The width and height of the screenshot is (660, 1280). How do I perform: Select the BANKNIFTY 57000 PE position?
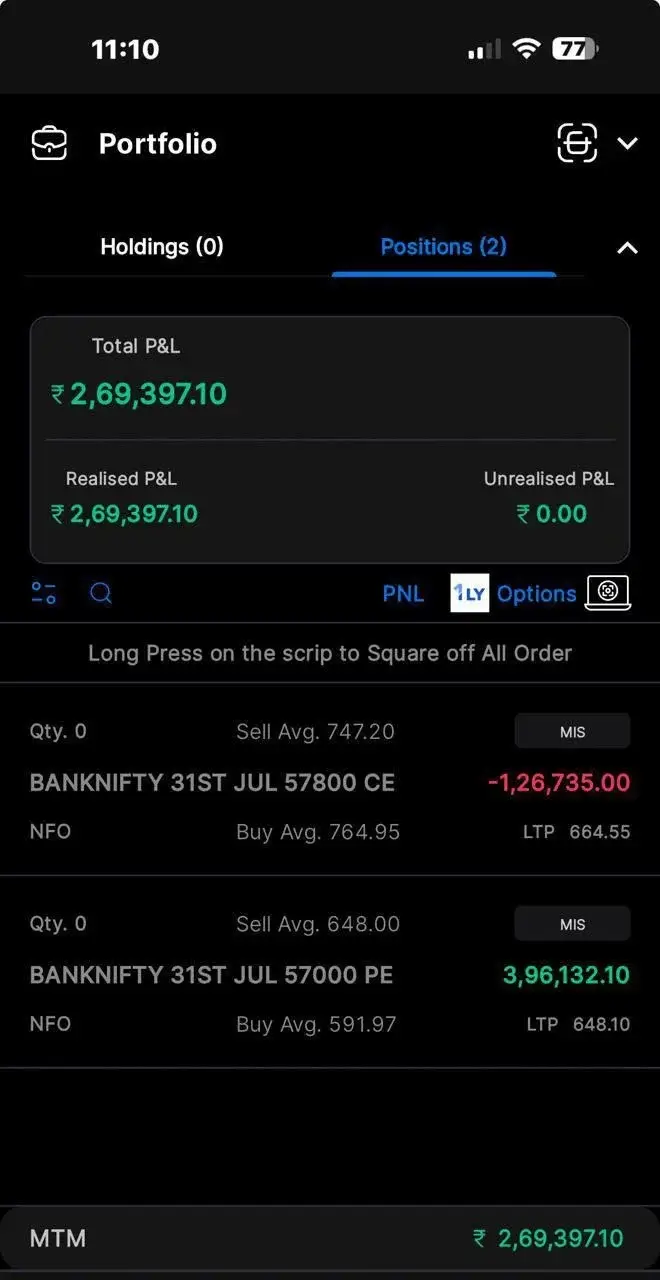pos(330,972)
